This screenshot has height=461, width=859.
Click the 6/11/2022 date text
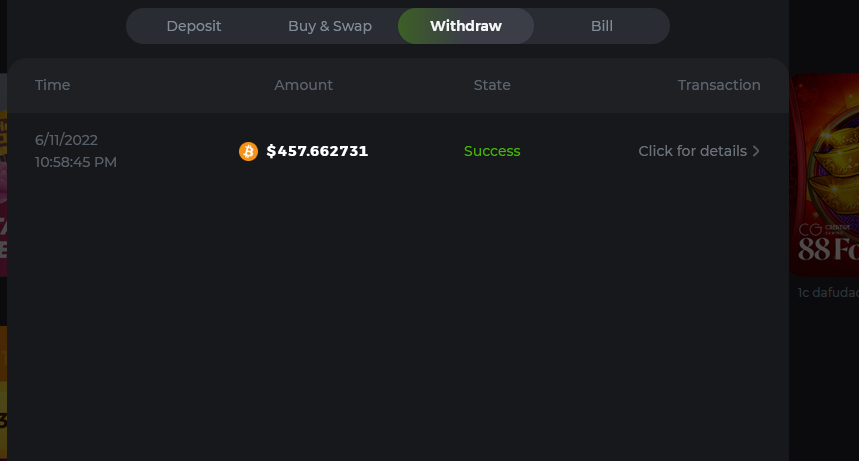point(66,140)
